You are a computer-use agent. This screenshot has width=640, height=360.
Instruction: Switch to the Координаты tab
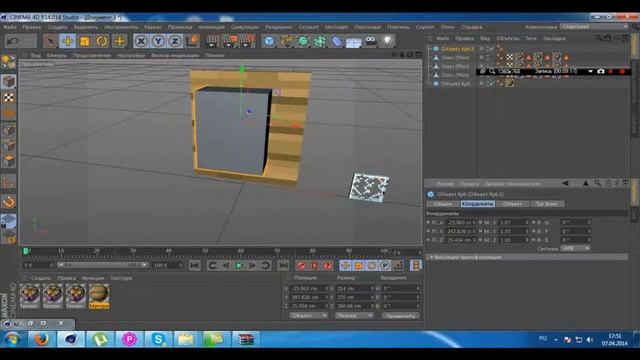click(478, 204)
